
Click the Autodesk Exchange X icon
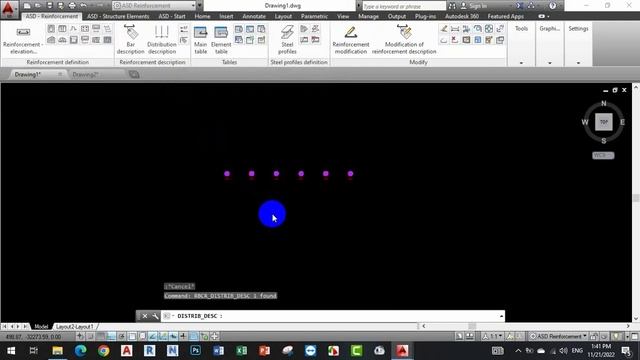click(520, 6)
